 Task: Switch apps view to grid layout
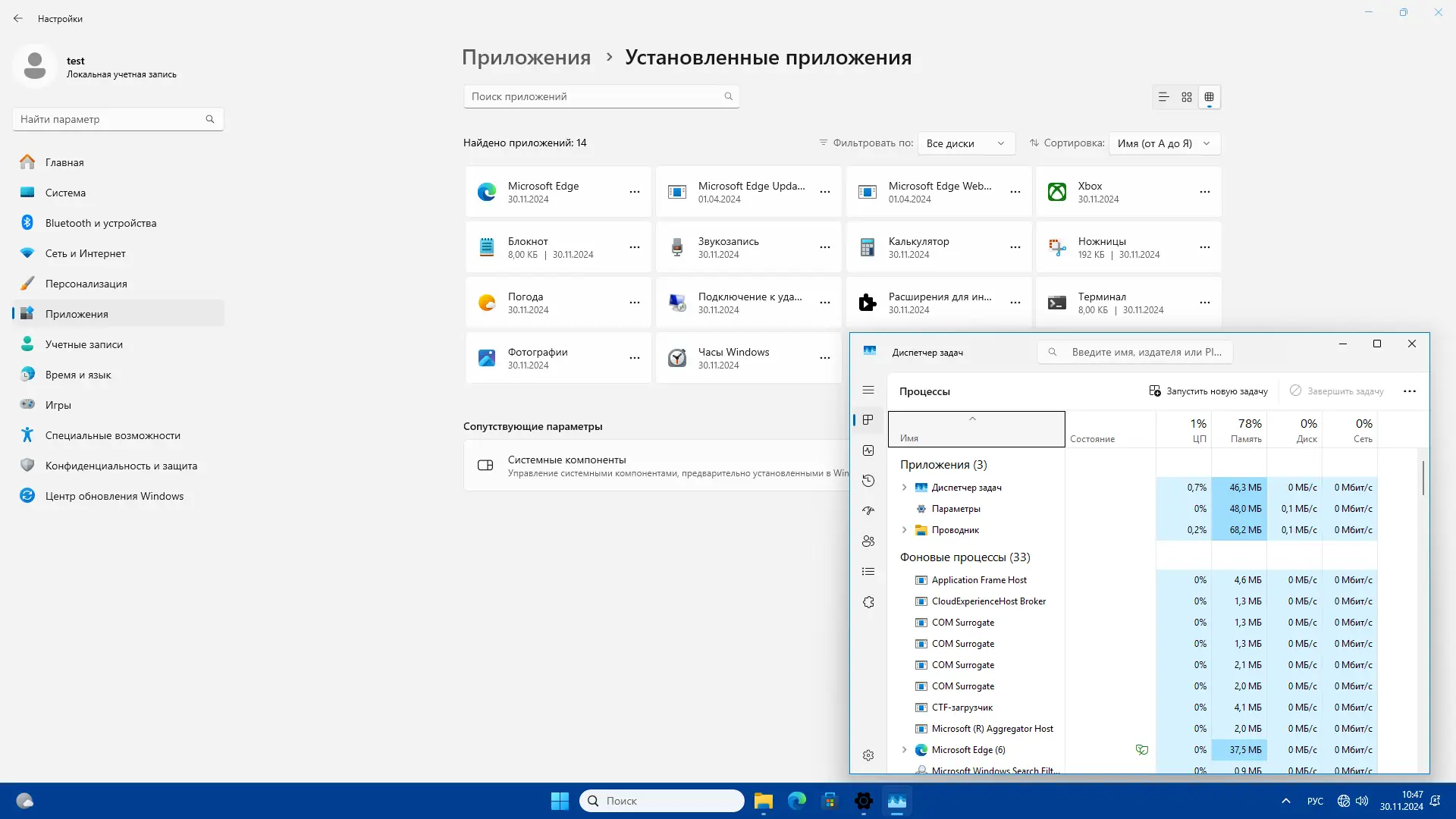(x=1187, y=97)
